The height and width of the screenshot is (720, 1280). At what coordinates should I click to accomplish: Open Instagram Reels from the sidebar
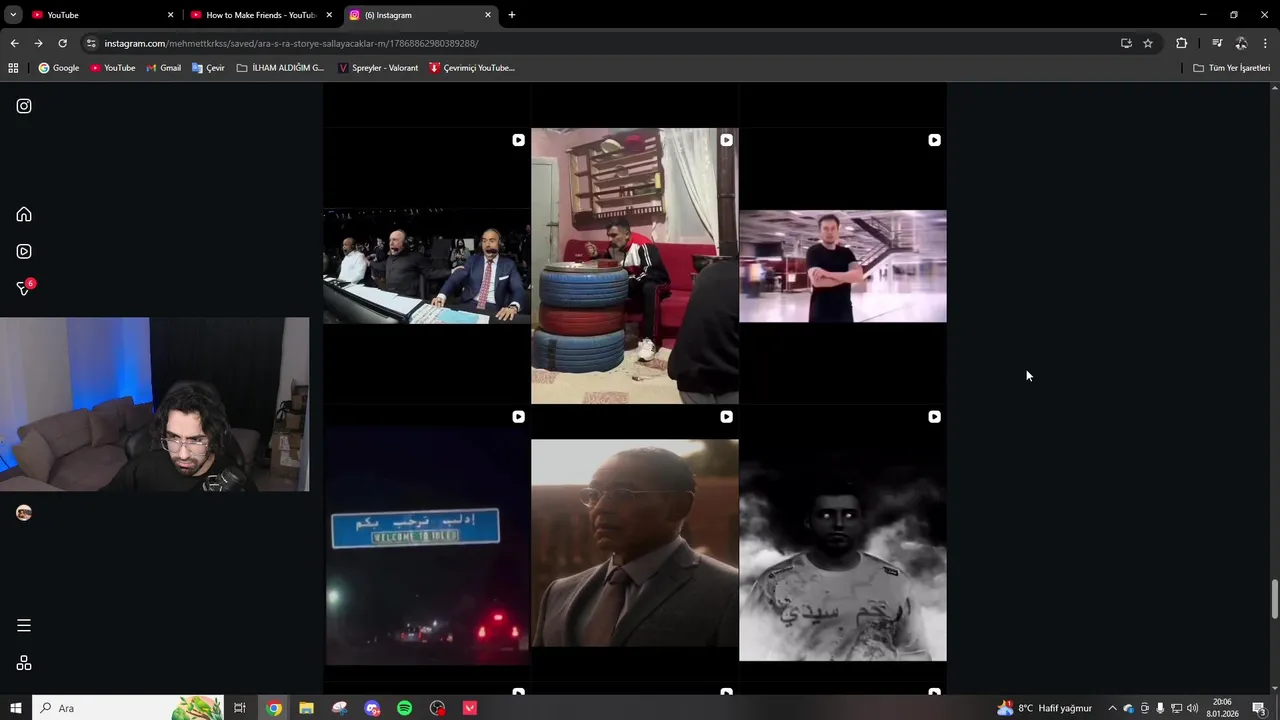[24, 251]
